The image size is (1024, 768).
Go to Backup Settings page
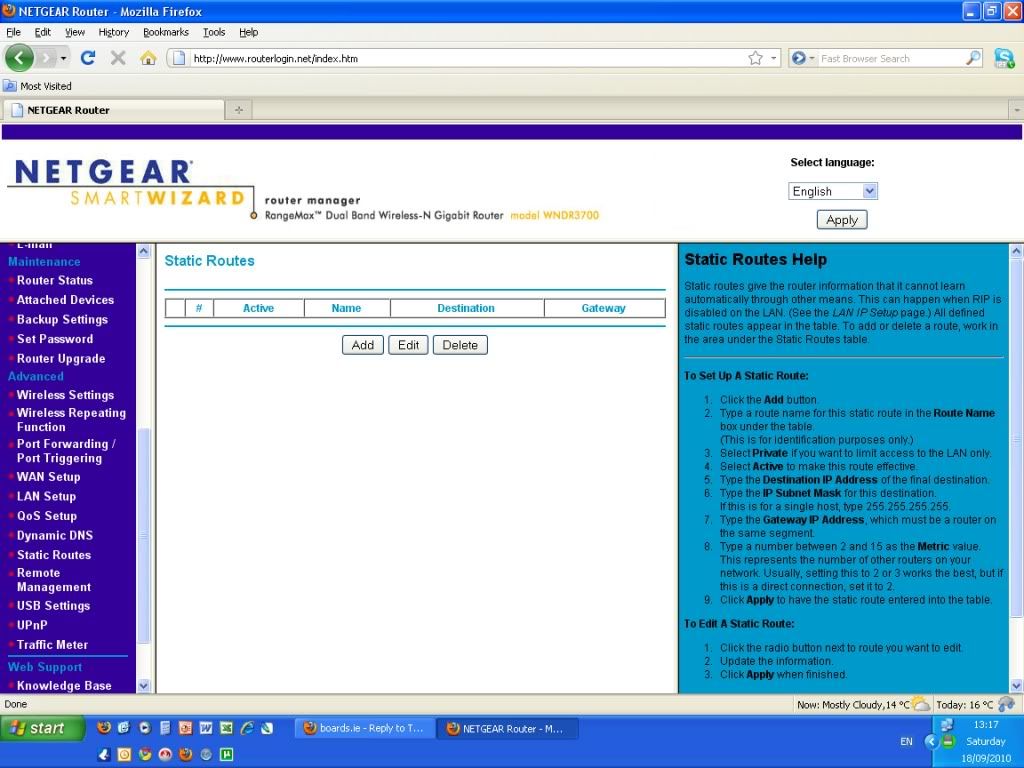pos(62,319)
